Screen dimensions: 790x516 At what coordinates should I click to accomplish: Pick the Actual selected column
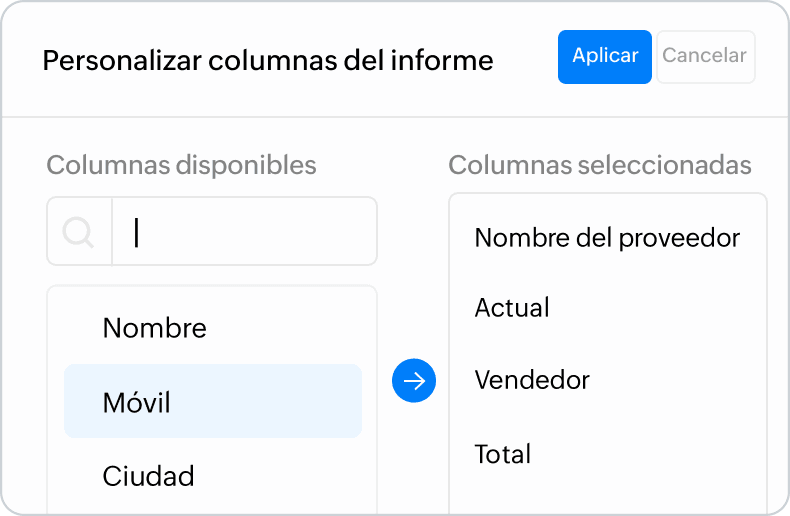[x=512, y=307]
